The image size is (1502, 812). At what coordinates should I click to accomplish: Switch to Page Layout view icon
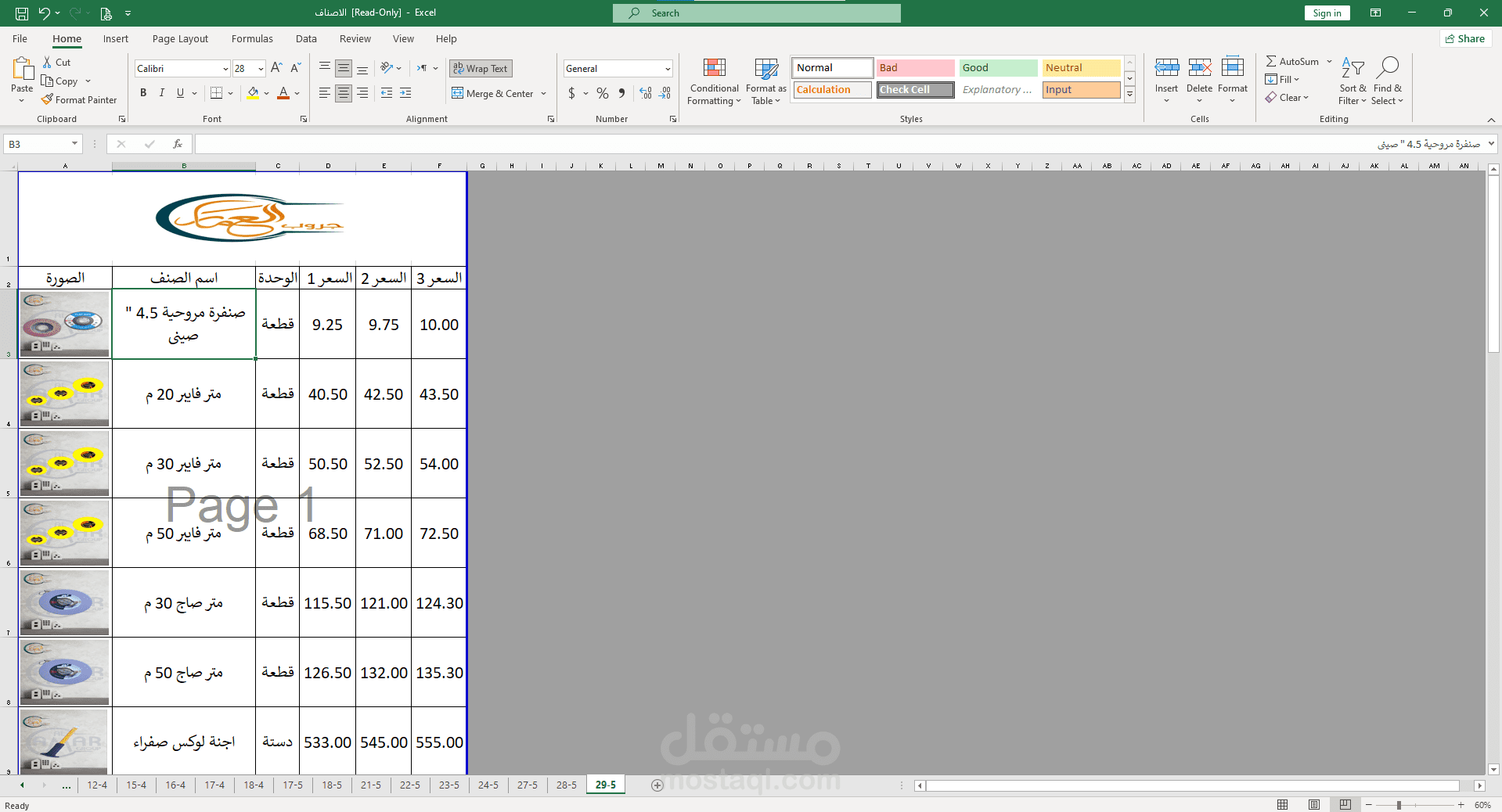(x=1314, y=805)
